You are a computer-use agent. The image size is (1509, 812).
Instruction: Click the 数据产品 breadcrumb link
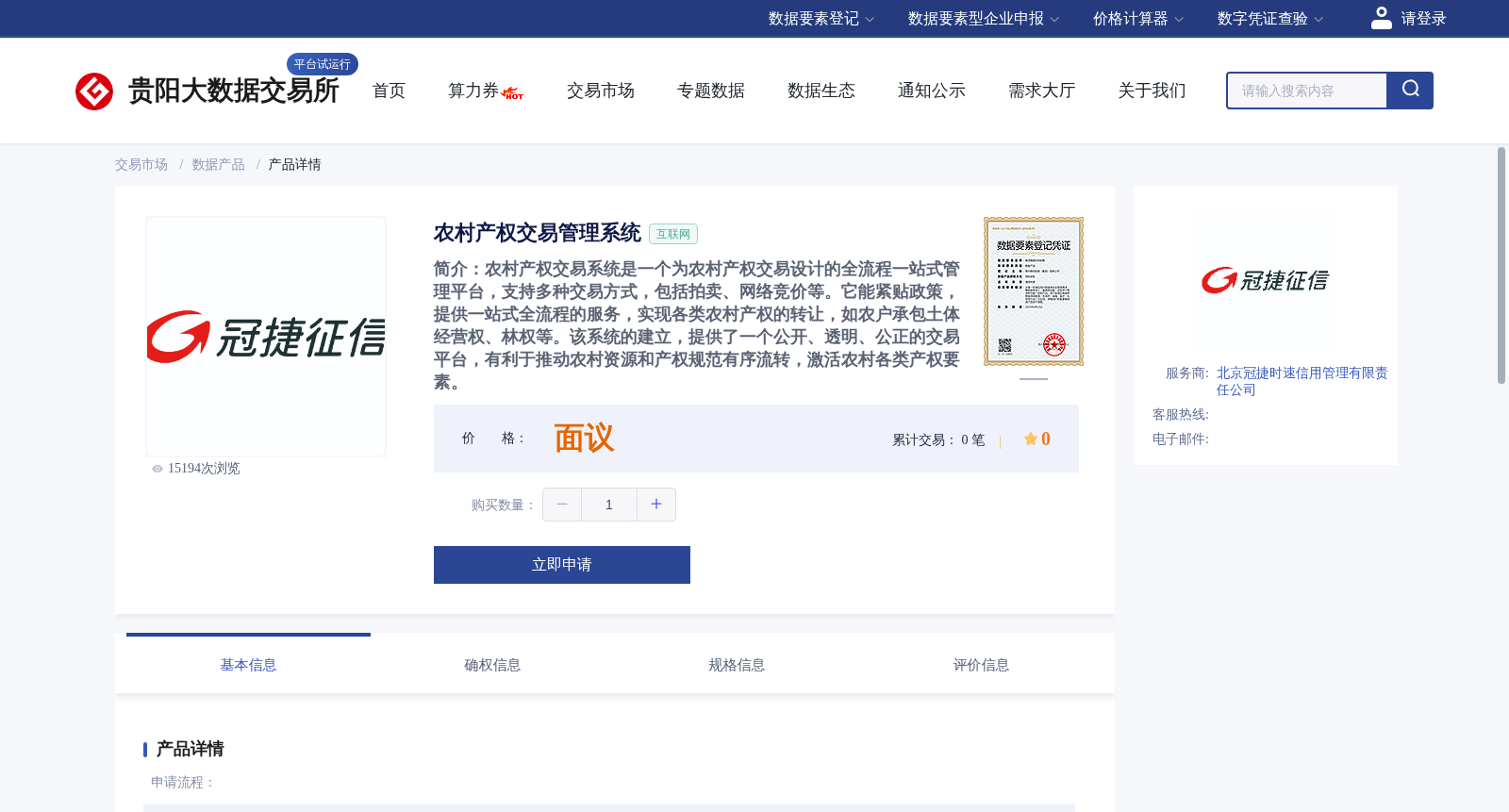(x=219, y=165)
